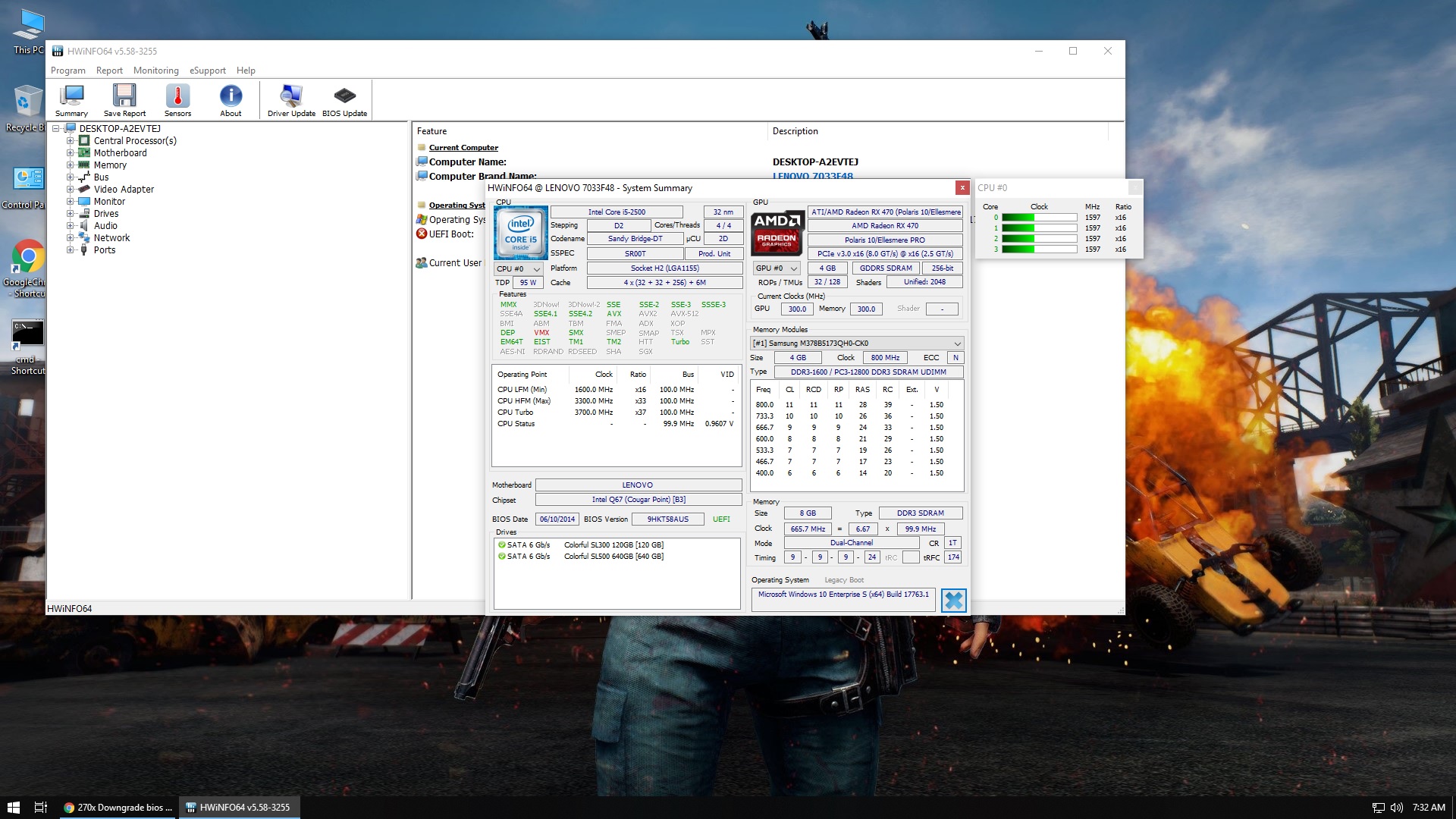The width and height of the screenshot is (1456, 819).
Task: Collapse the DESKTOP-A2EVTEJ root node
Action: coord(55,129)
